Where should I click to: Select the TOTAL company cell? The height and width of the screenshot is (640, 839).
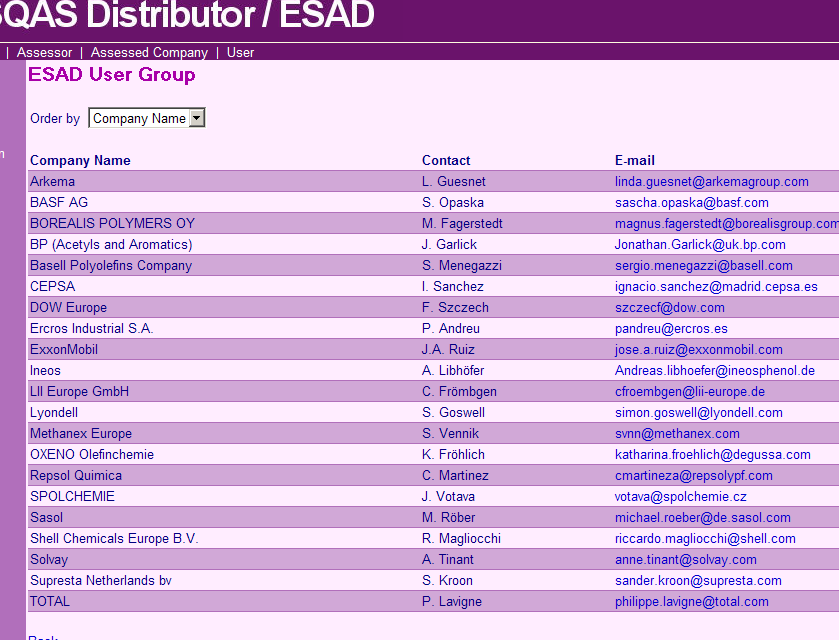(x=50, y=601)
